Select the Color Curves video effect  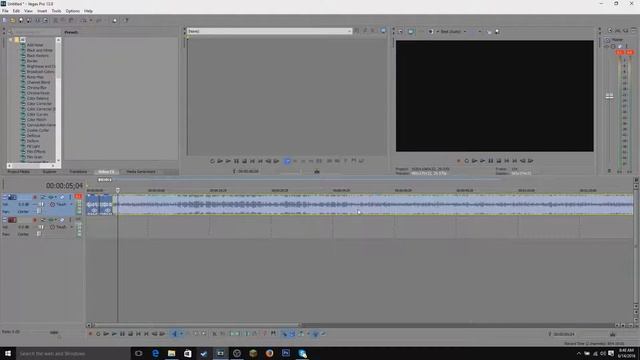coord(37,114)
